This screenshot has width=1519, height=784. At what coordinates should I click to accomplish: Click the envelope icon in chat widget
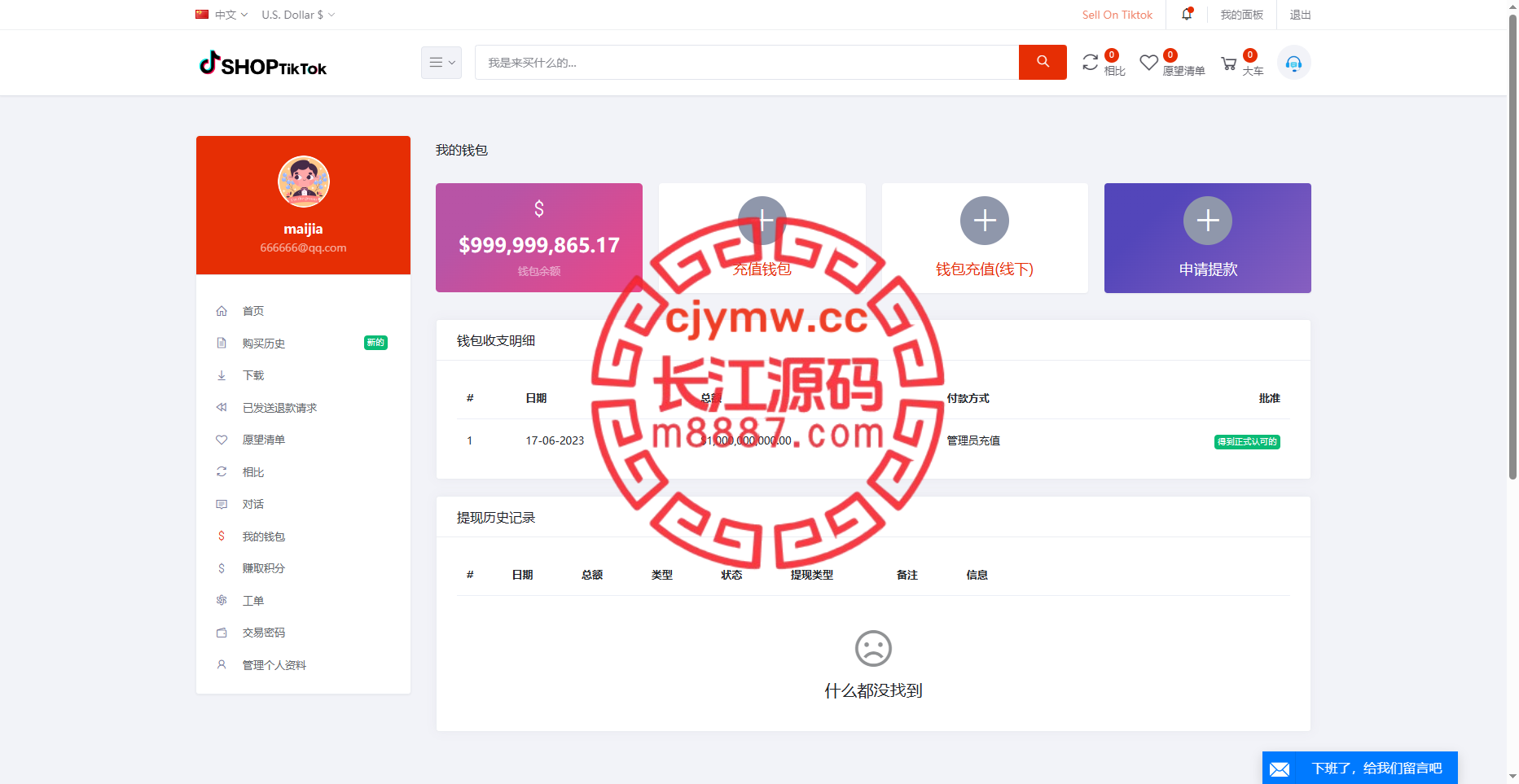coord(1280,769)
